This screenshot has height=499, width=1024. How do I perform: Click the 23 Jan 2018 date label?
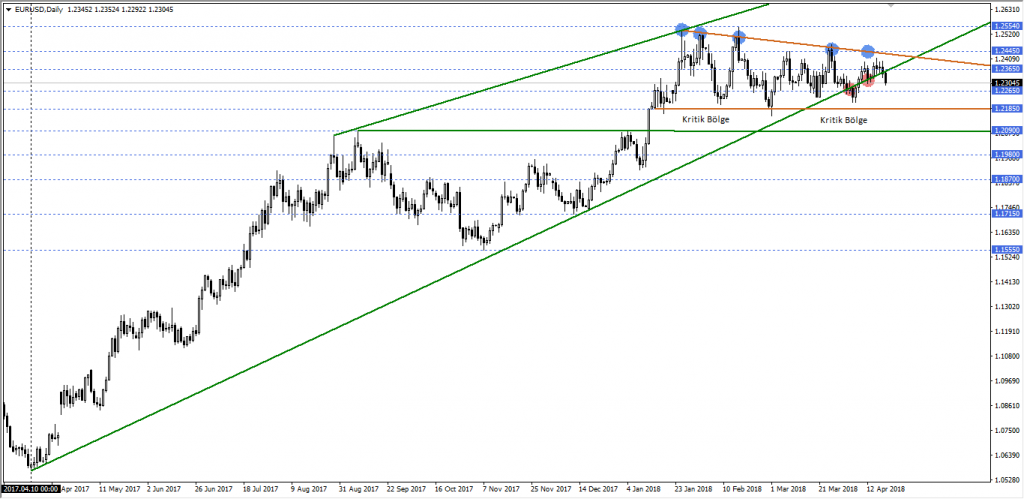pos(694,489)
